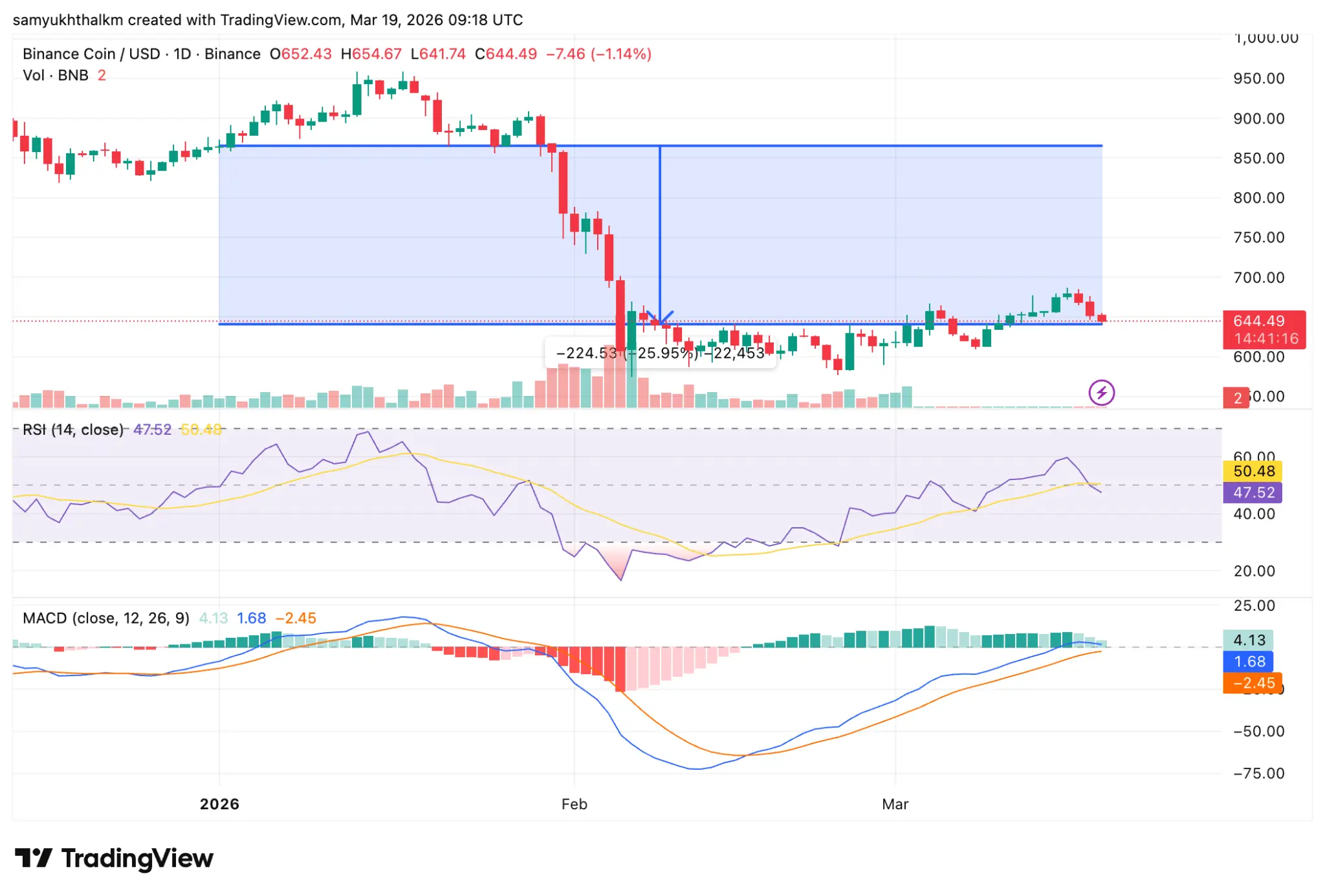The width and height of the screenshot is (1325, 896).
Task: Click the green 4.13 MACD histogram value tag
Action: click(1250, 641)
